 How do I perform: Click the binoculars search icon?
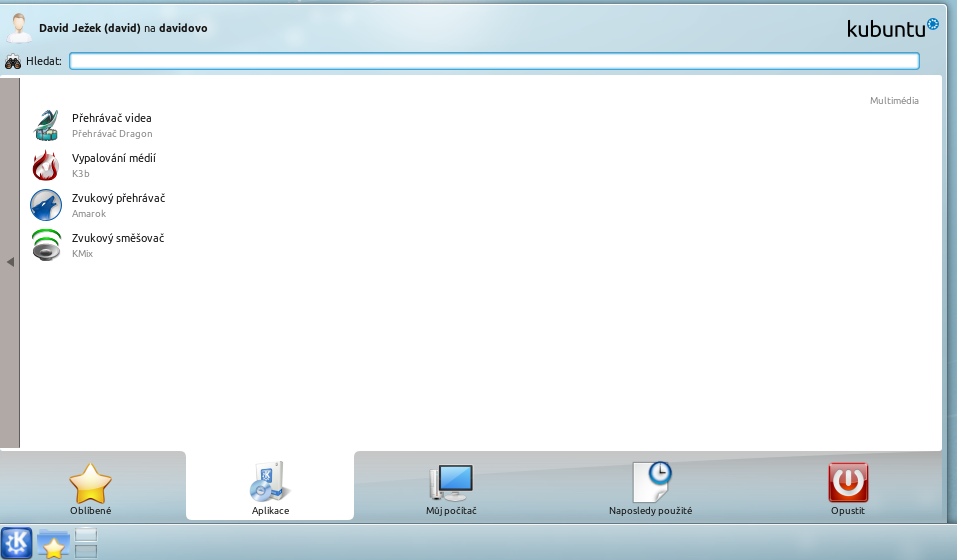click(13, 61)
